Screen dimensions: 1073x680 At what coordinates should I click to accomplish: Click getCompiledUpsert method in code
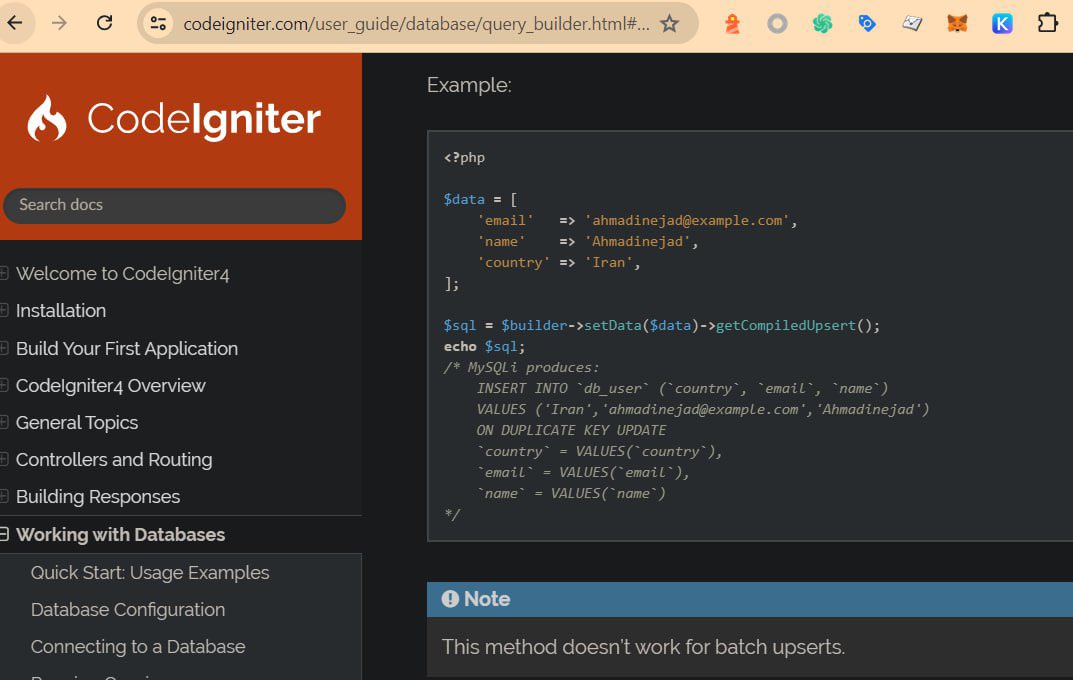(786, 326)
